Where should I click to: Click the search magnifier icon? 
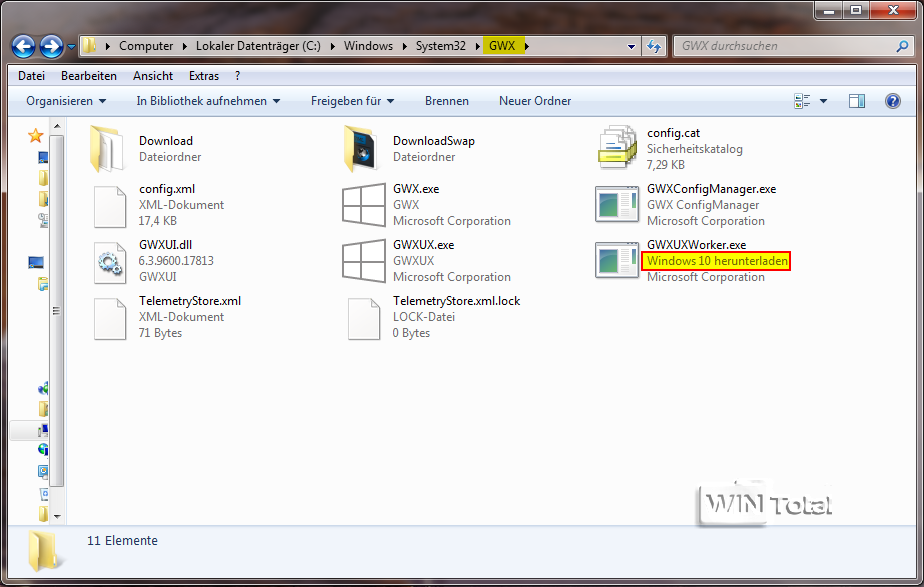[903, 46]
